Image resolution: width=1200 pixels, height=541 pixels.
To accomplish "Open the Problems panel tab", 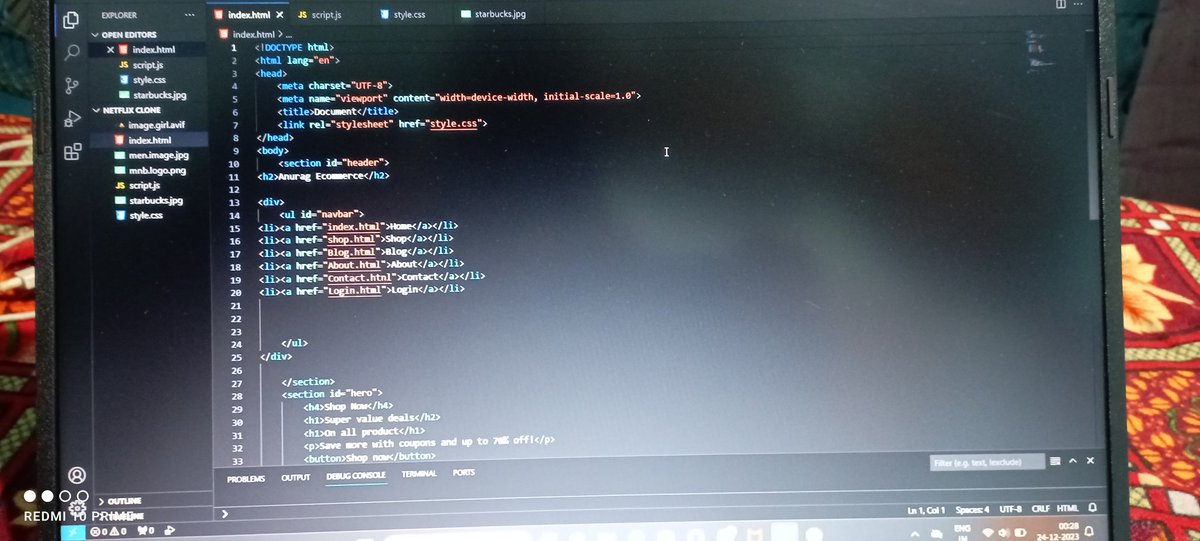I will click(x=246, y=478).
